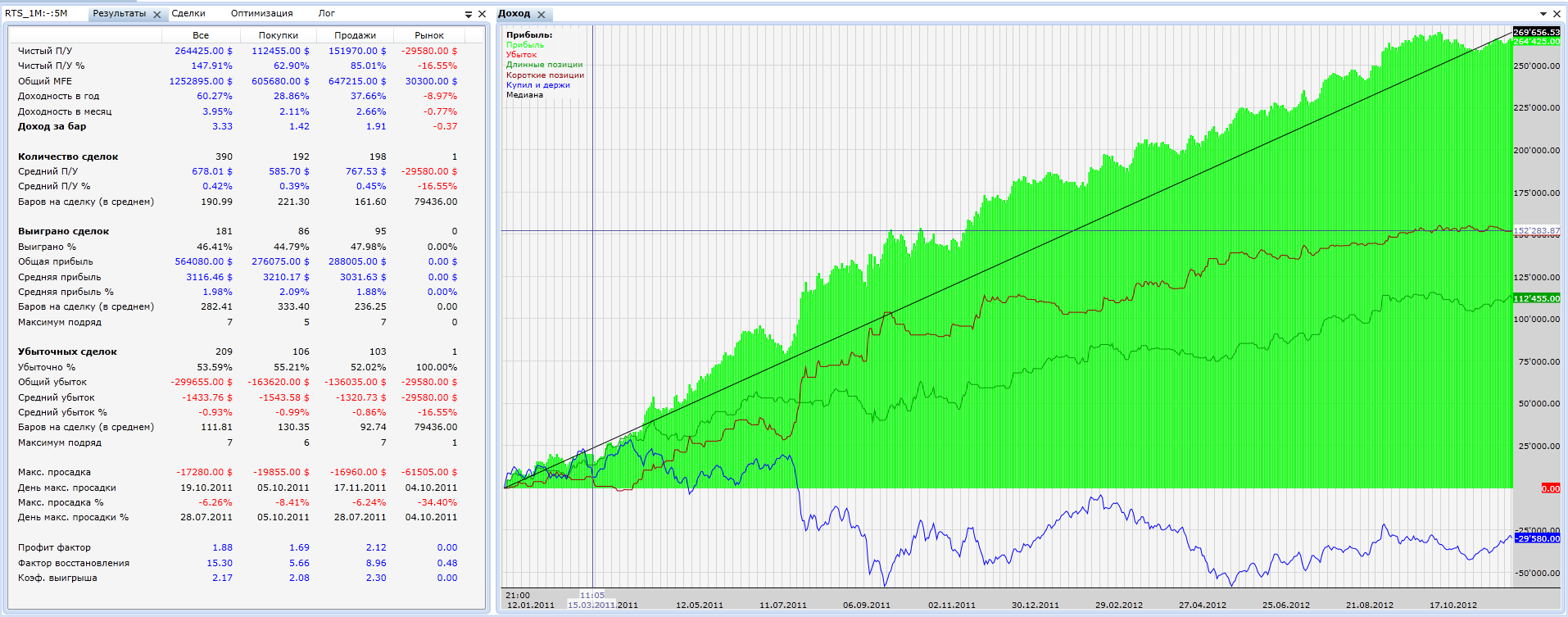Click the green 112'455.00 axis label
The height and width of the screenshot is (617, 1568).
1536,298
